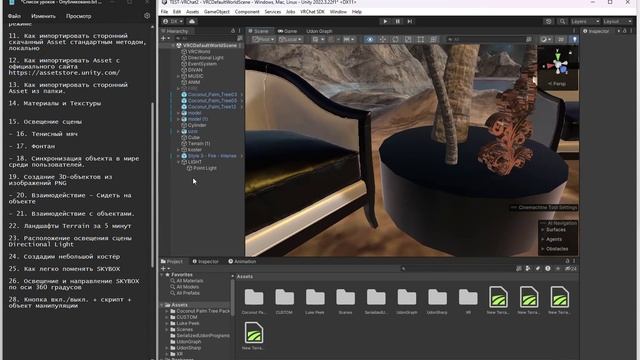Select the Move tool
Image resolution: width=640 pixels, height=360 pixels.
tap(382, 39)
